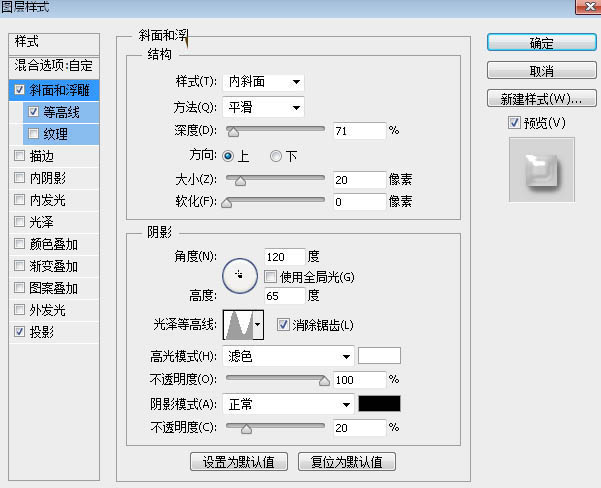
Task: Toggle the 预览(V) checkbox
Action: coord(514,123)
